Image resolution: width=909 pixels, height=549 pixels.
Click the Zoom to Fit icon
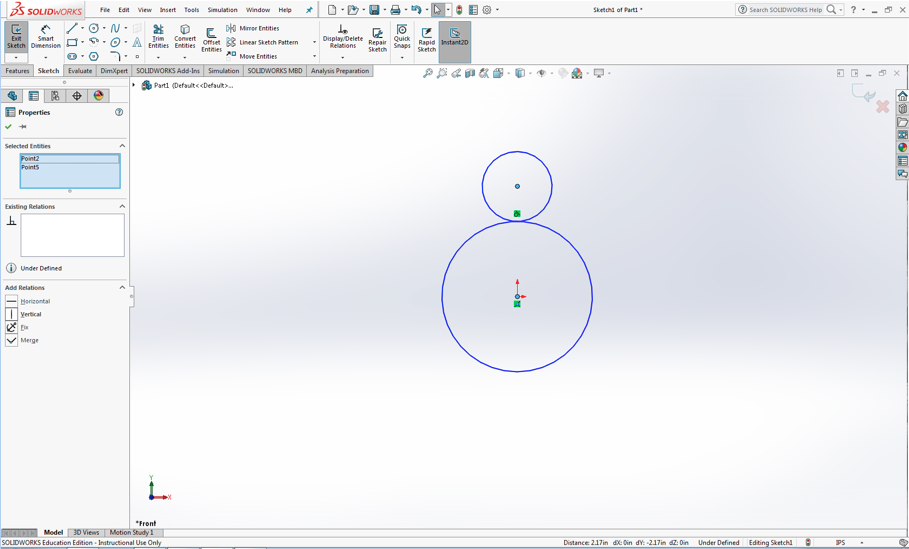pyautogui.click(x=428, y=73)
